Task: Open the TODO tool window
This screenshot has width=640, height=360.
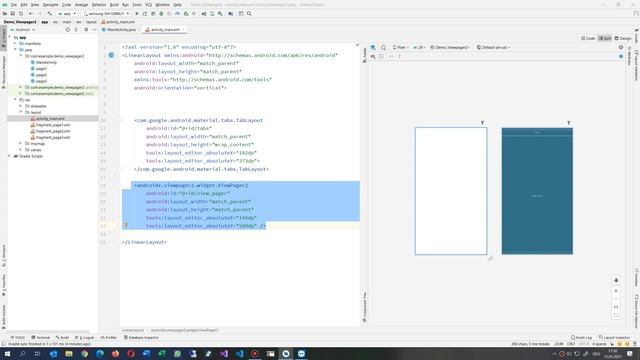Action: (x=18, y=338)
